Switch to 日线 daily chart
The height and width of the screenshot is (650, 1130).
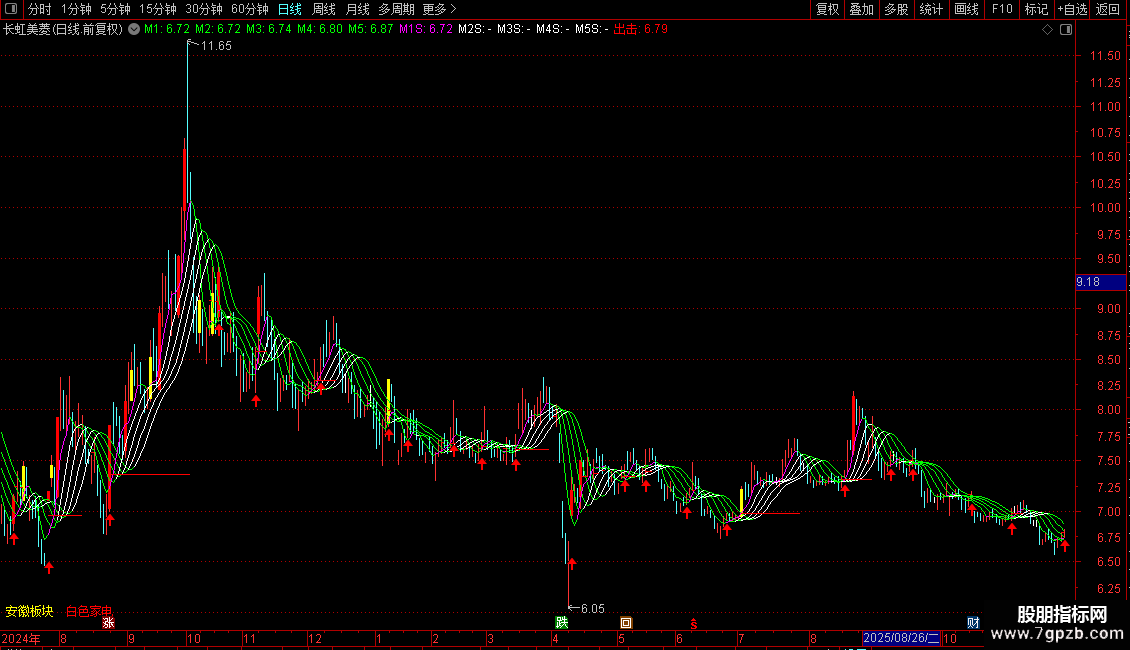click(x=290, y=9)
